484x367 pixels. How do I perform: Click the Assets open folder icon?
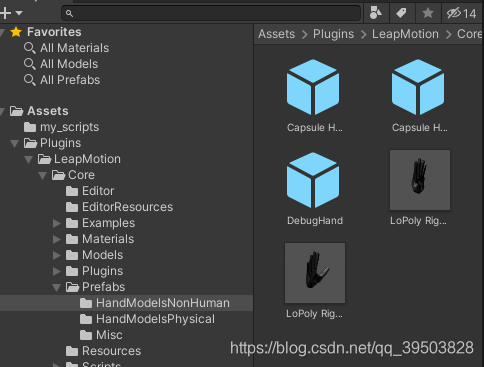pos(16,111)
